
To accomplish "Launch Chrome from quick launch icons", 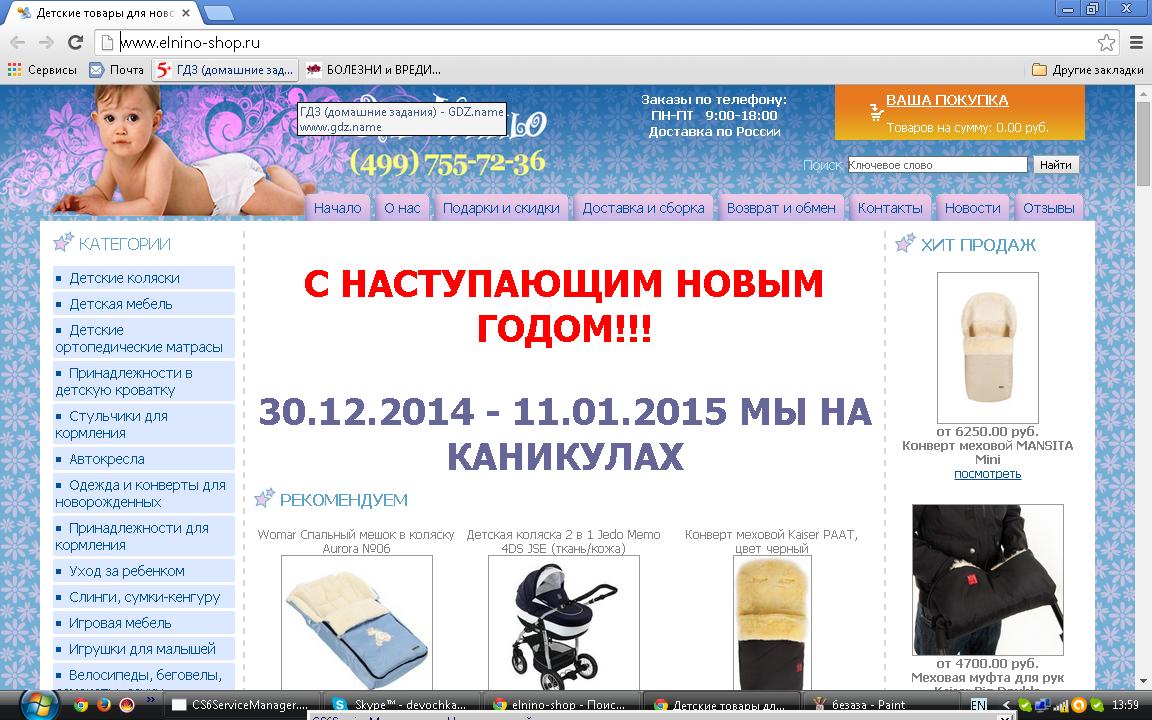I will (81, 705).
